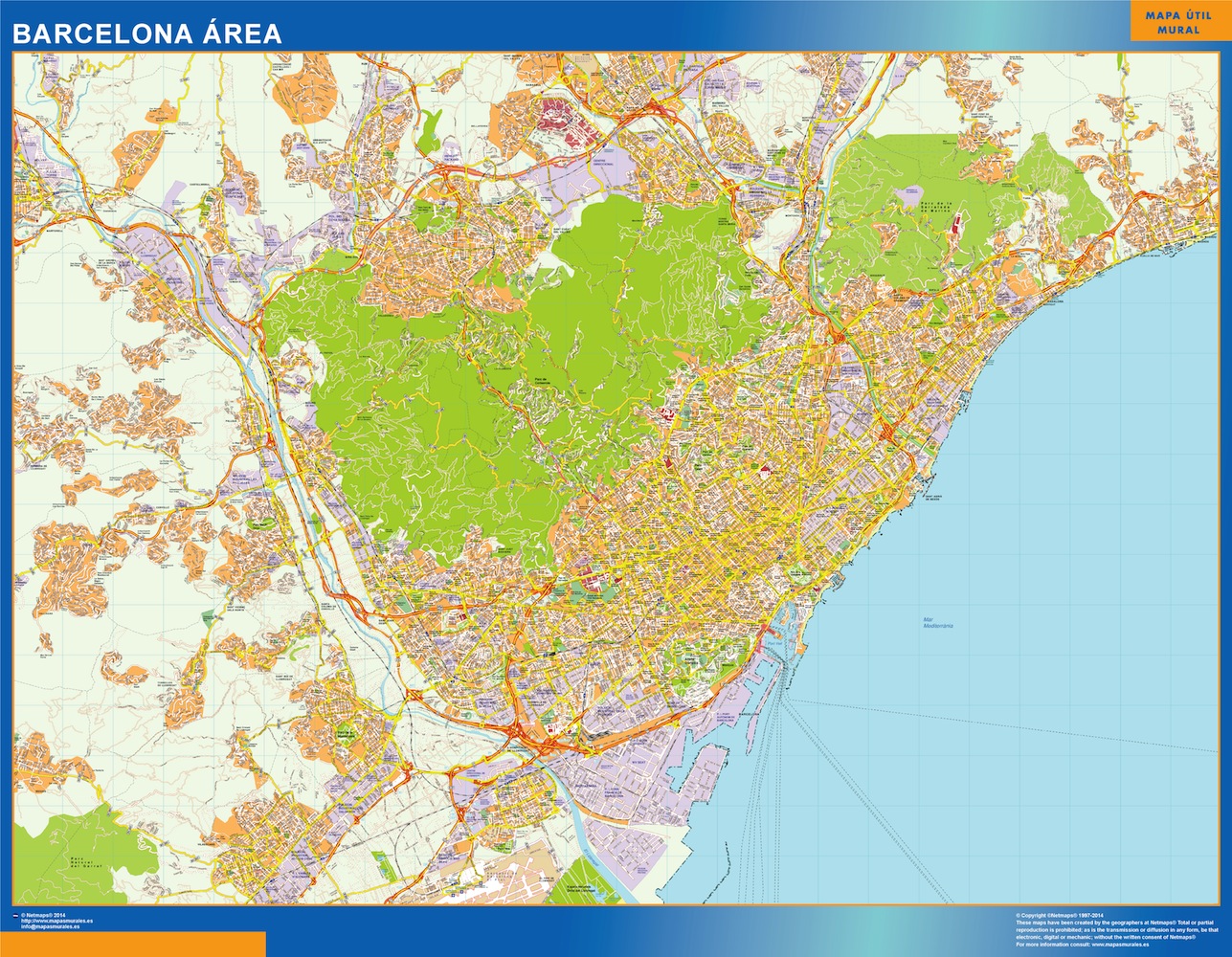Click the orange bar in the bottom-left footer
Image resolution: width=1232 pixels, height=957 pixels.
coord(132,945)
